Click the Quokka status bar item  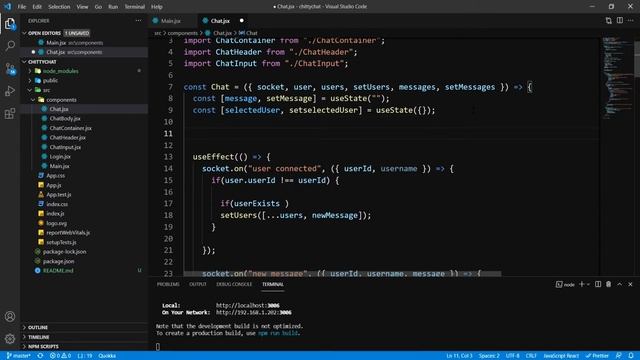click(x=107, y=356)
